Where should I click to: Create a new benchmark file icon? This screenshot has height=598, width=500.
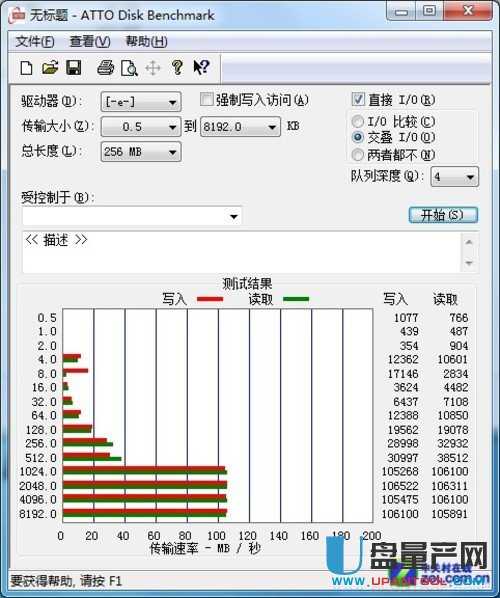point(26,69)
